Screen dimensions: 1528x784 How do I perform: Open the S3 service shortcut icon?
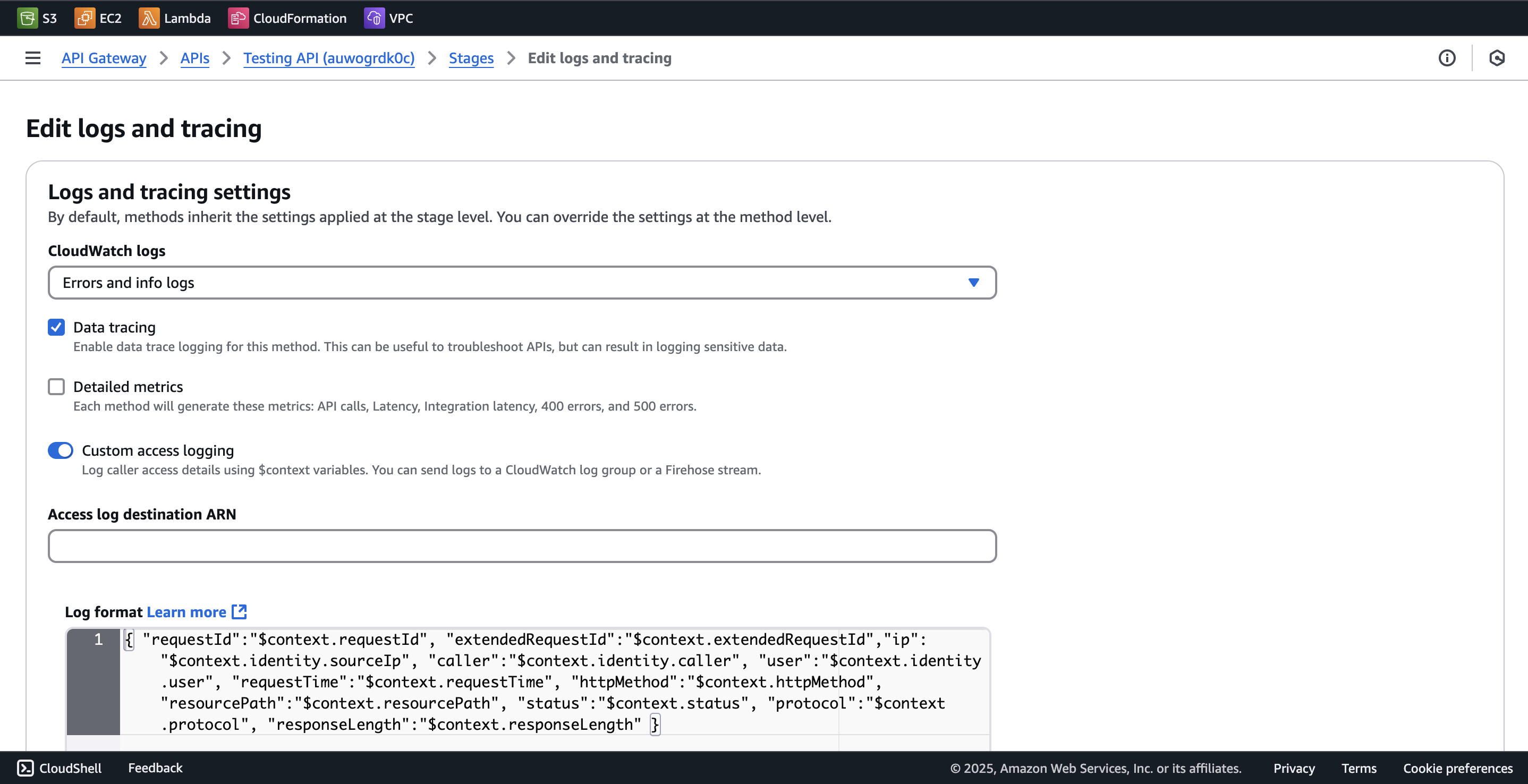(27, 18)
